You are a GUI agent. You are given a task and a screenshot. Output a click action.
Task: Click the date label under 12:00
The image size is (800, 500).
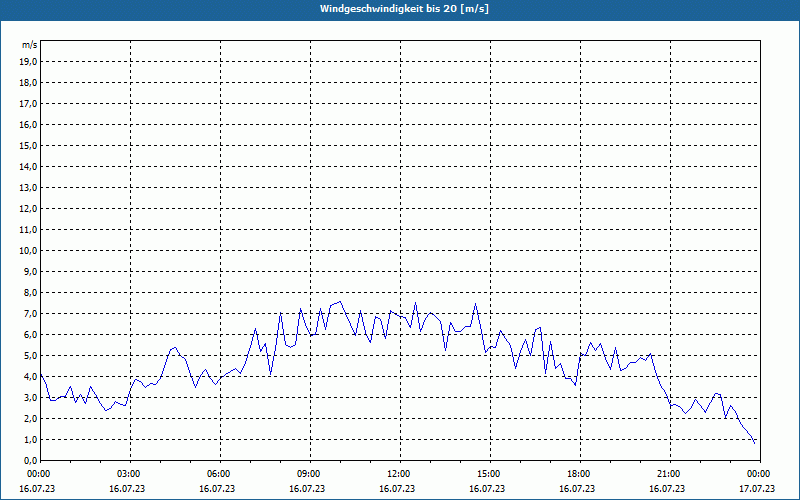tap(397, 488)
